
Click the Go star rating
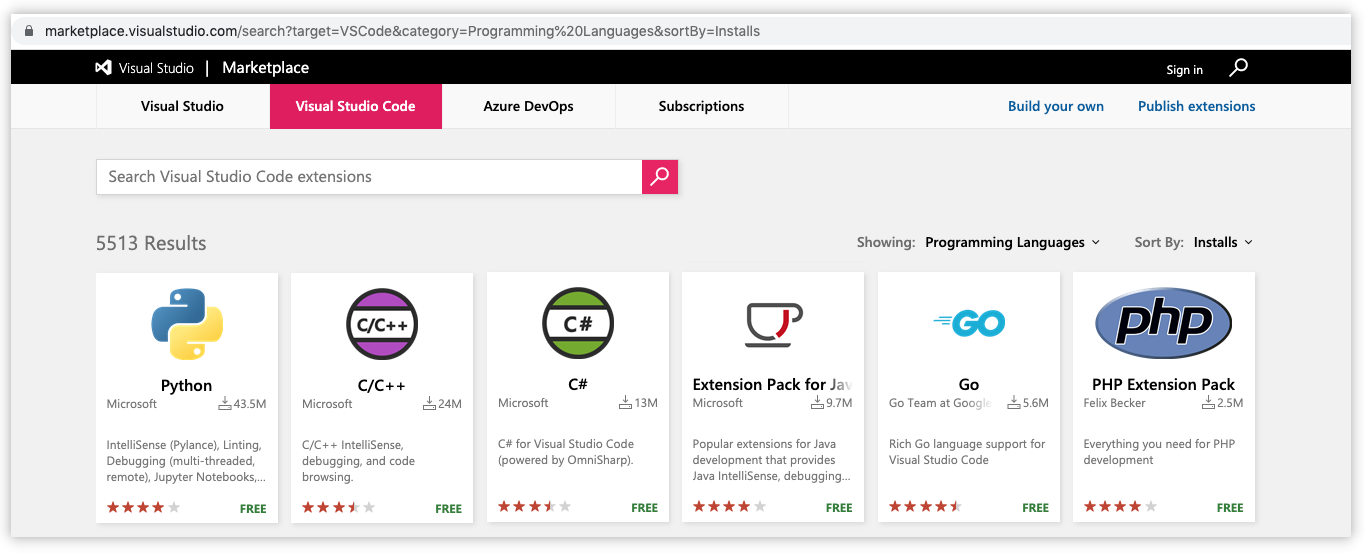[x=926, y=507]
